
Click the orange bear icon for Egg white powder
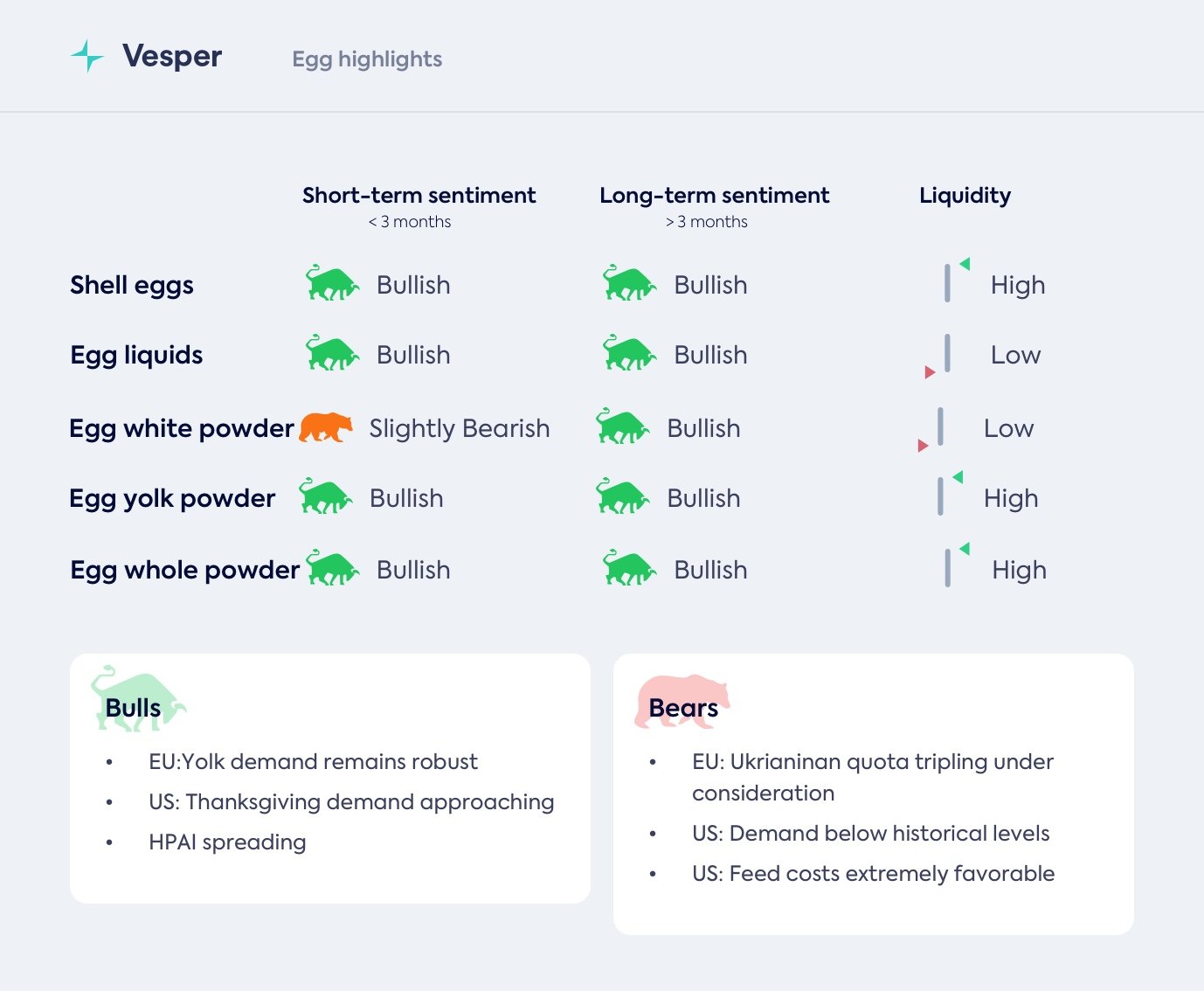[x=326, y=427]
